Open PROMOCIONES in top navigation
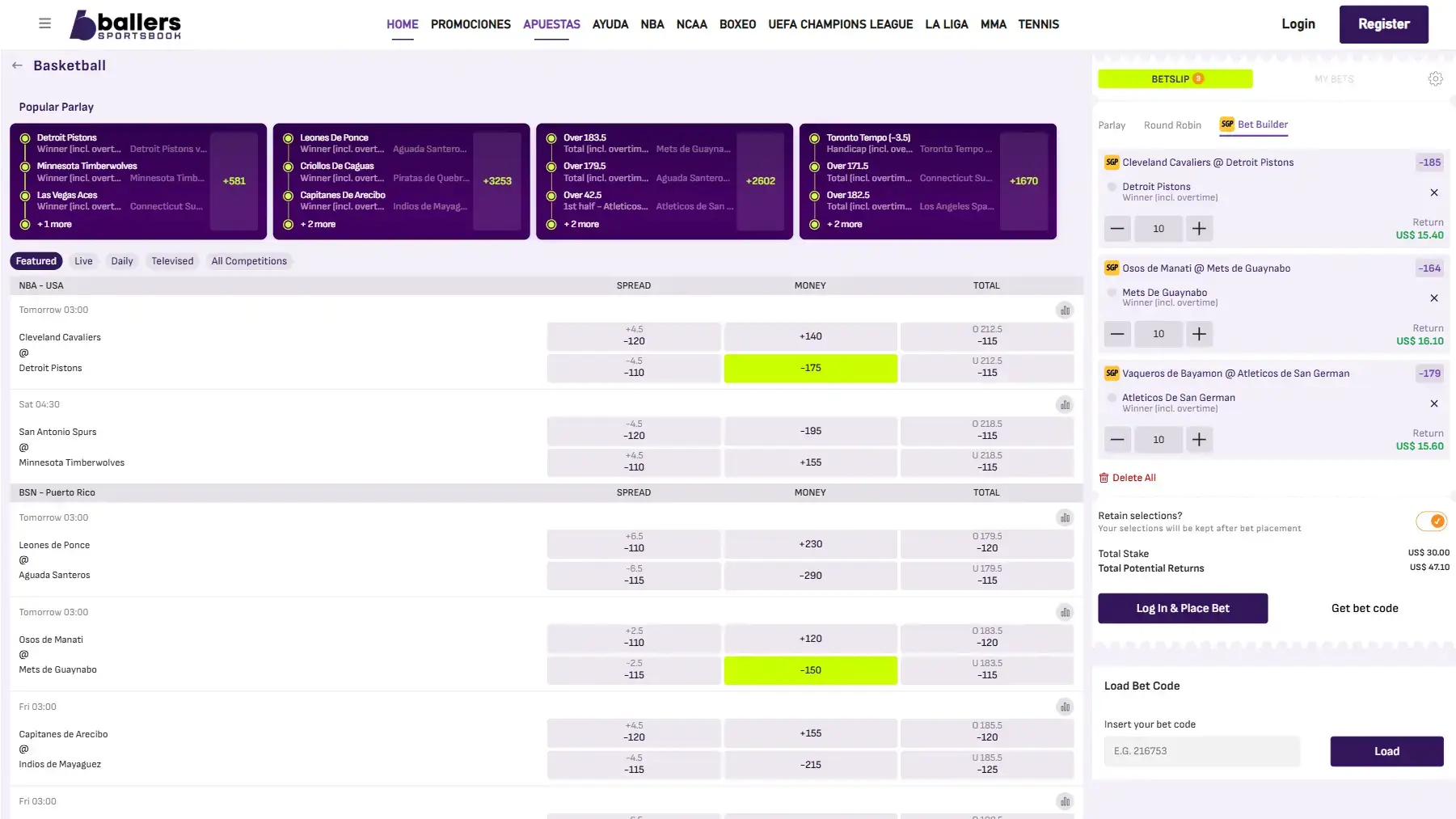This screenshot has width=1456, height=819. tap(471, 24)
